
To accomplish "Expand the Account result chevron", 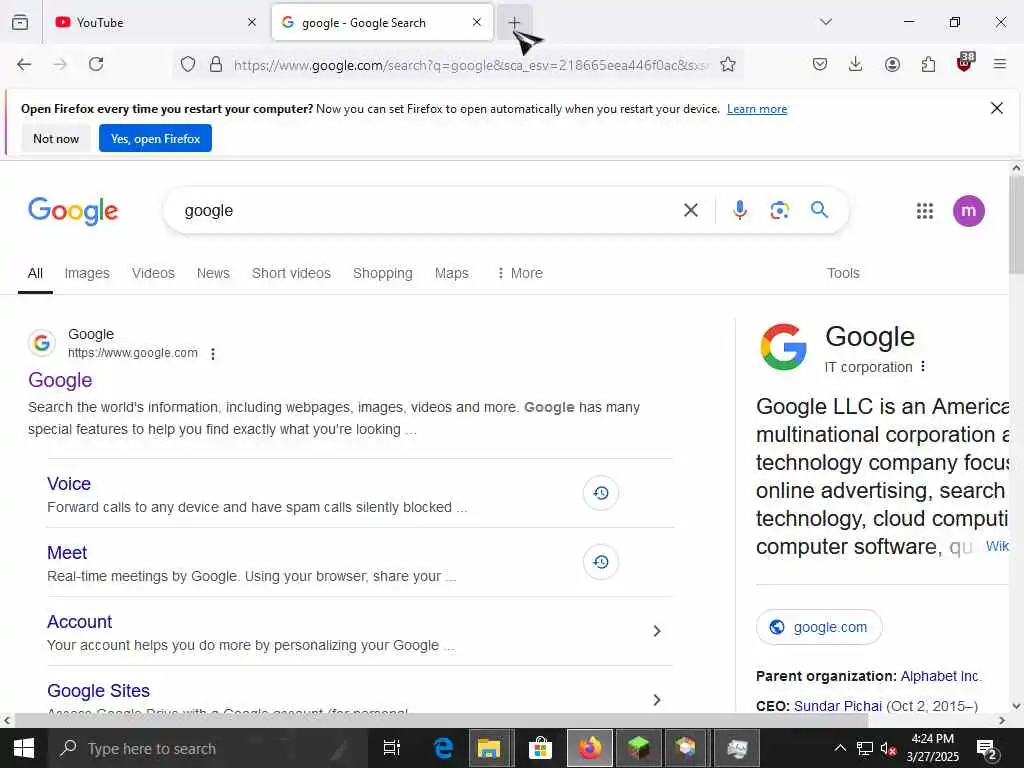I will point(657,631).
